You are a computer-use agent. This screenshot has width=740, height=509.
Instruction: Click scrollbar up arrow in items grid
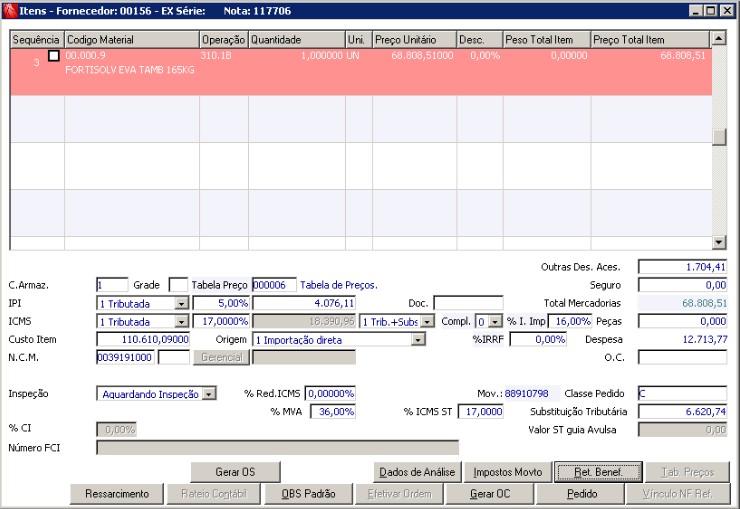719,38
